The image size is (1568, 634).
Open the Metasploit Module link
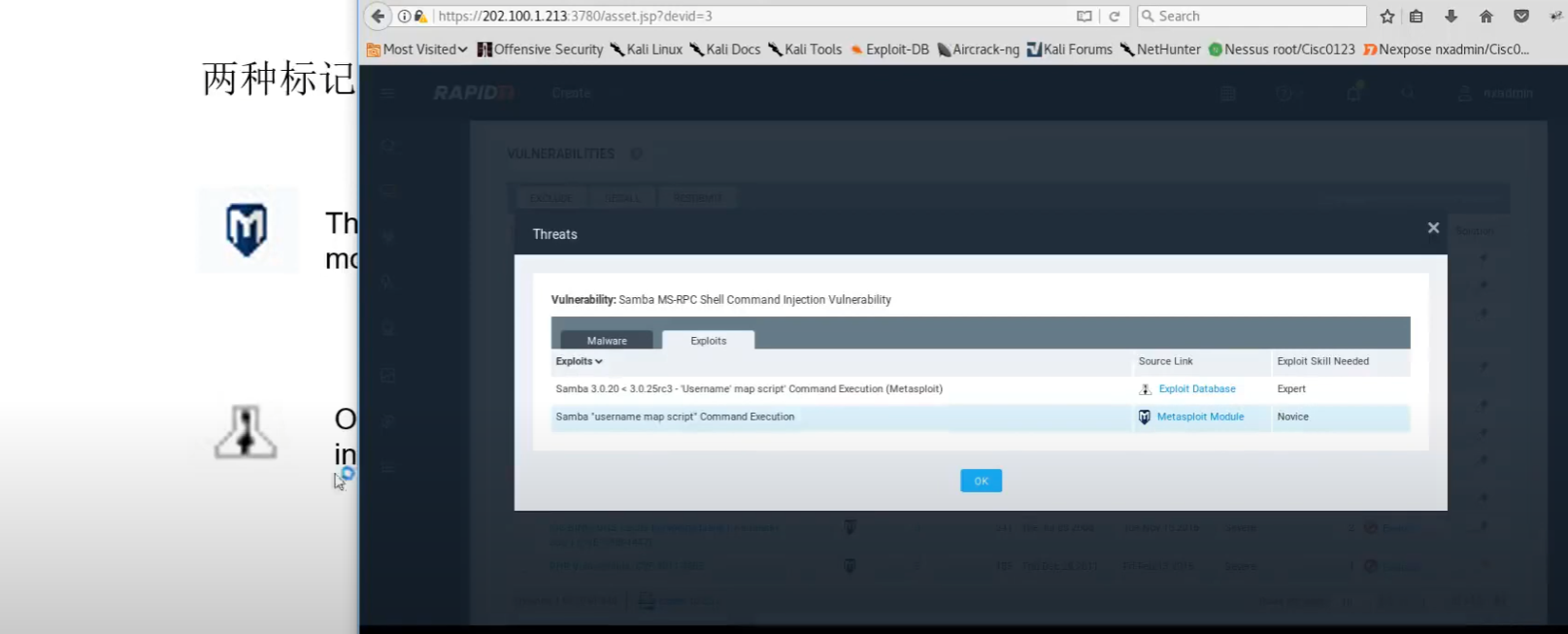coord(1200,417)
